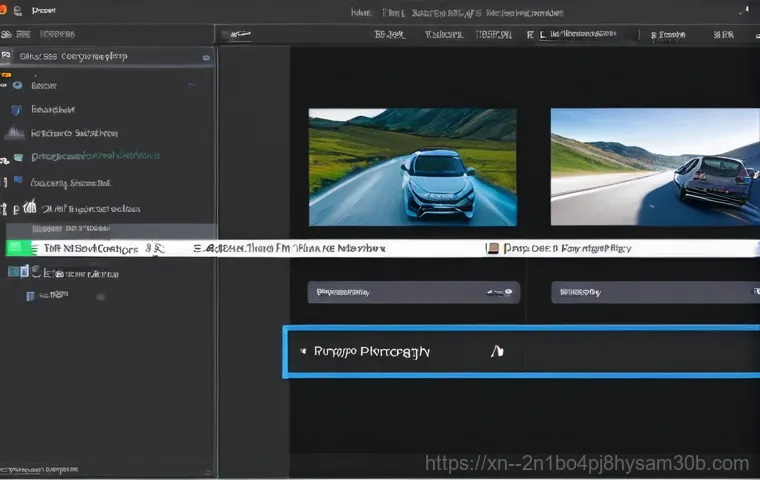Open the dropdown field in top toolbar
Image resolution: width=760 pixels, height=480 pixels.
pyautogui.click(x=590, y=34)
